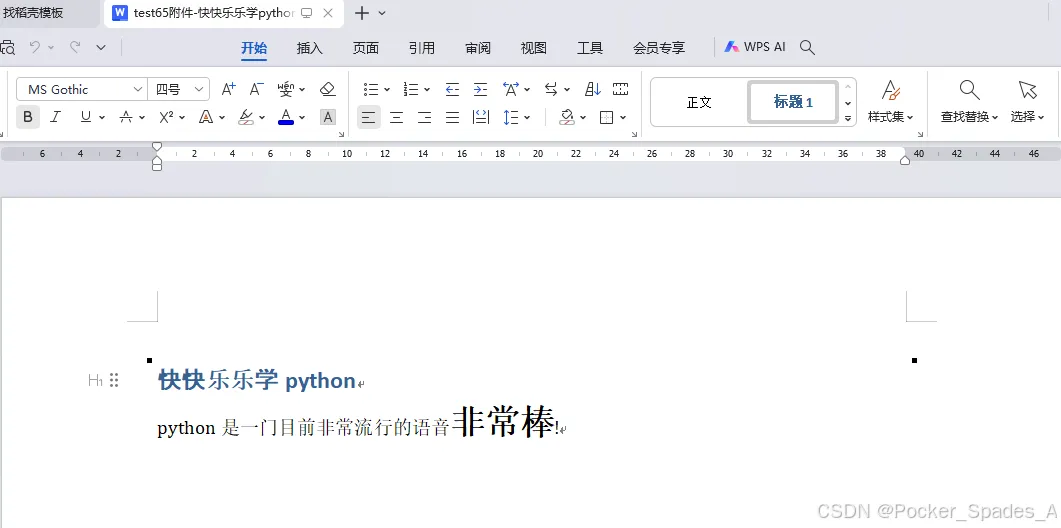The image size is (1061, 528).
Task: Switch to the 审阅 tab
Action: 478,48
